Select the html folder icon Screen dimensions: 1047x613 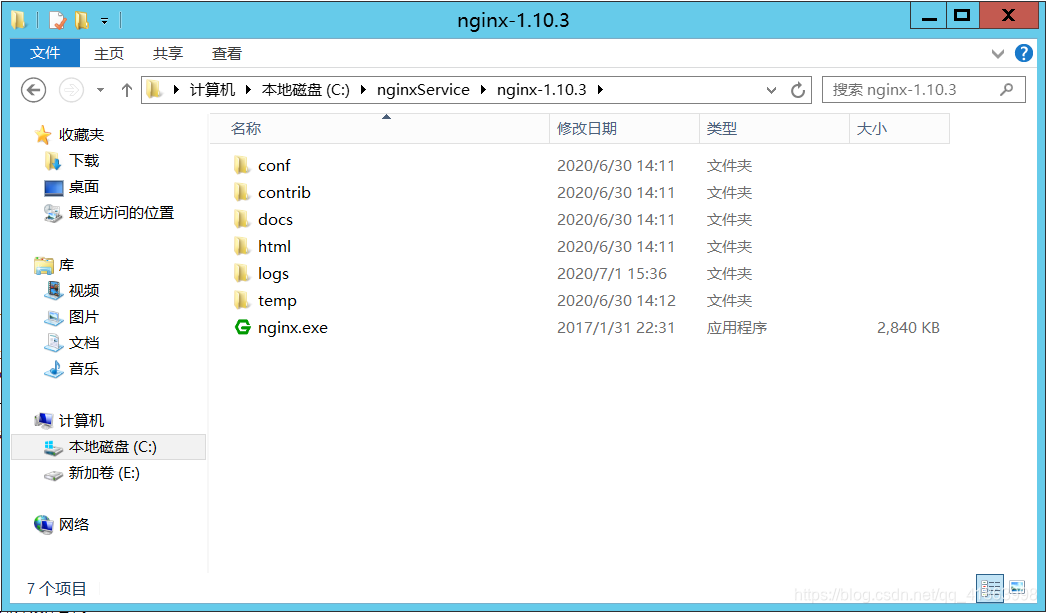[x=242, y=246]
